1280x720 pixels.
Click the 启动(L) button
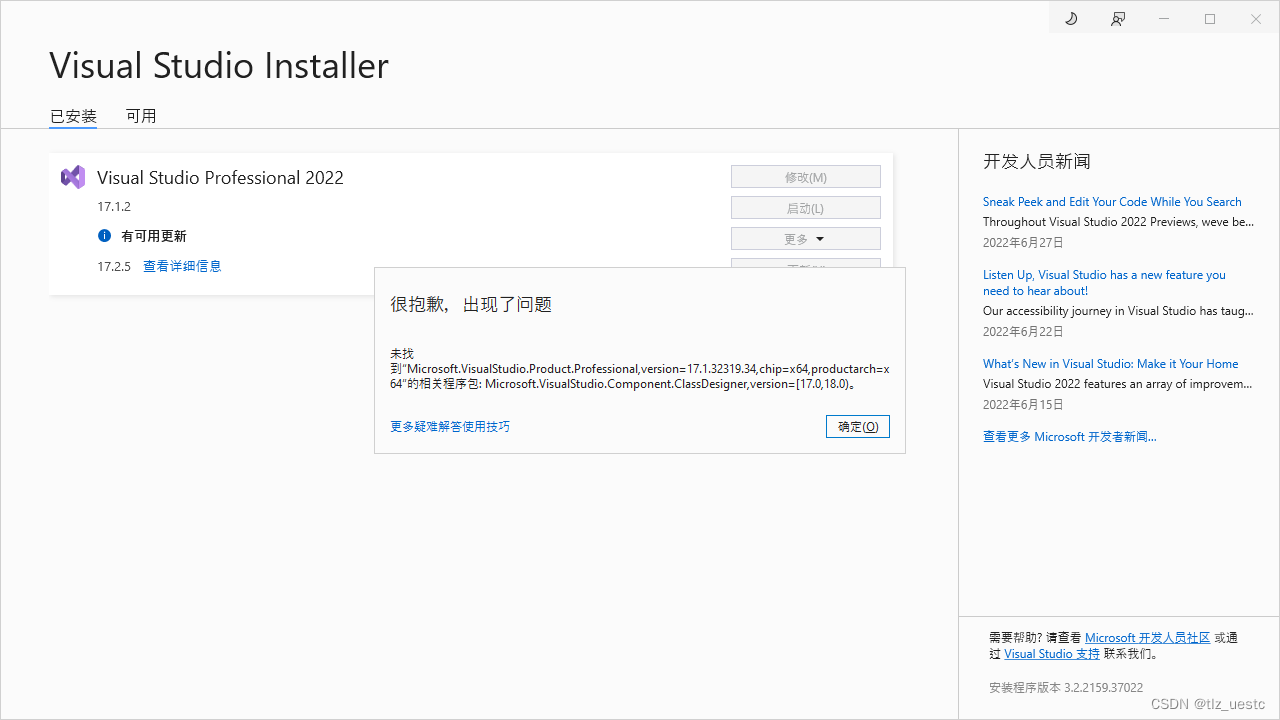[806, 208]
